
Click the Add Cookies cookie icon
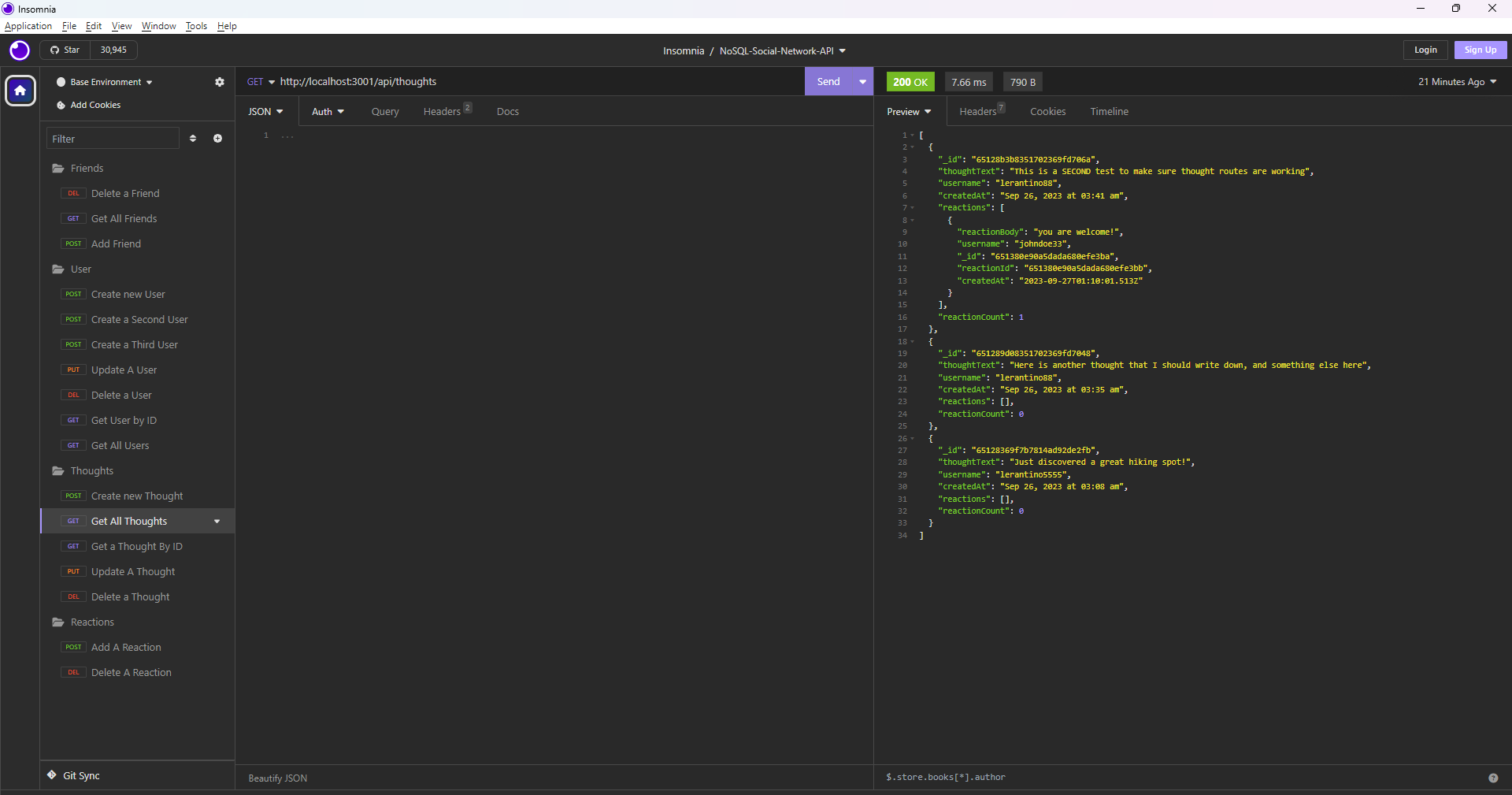click(x=61, y=106)
